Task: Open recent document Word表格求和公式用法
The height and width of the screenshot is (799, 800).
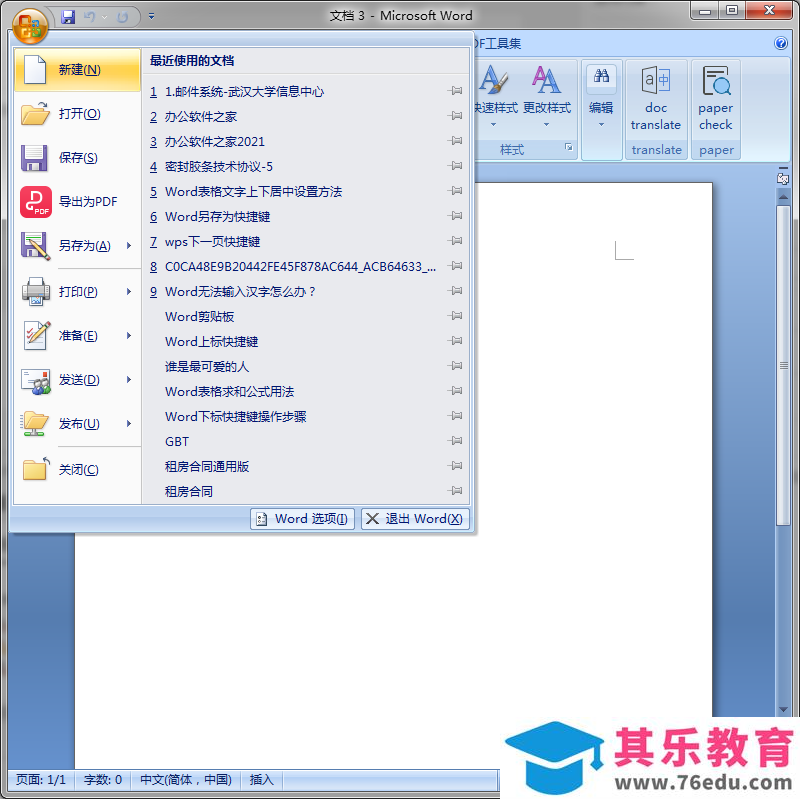Action: pos(229,392)
